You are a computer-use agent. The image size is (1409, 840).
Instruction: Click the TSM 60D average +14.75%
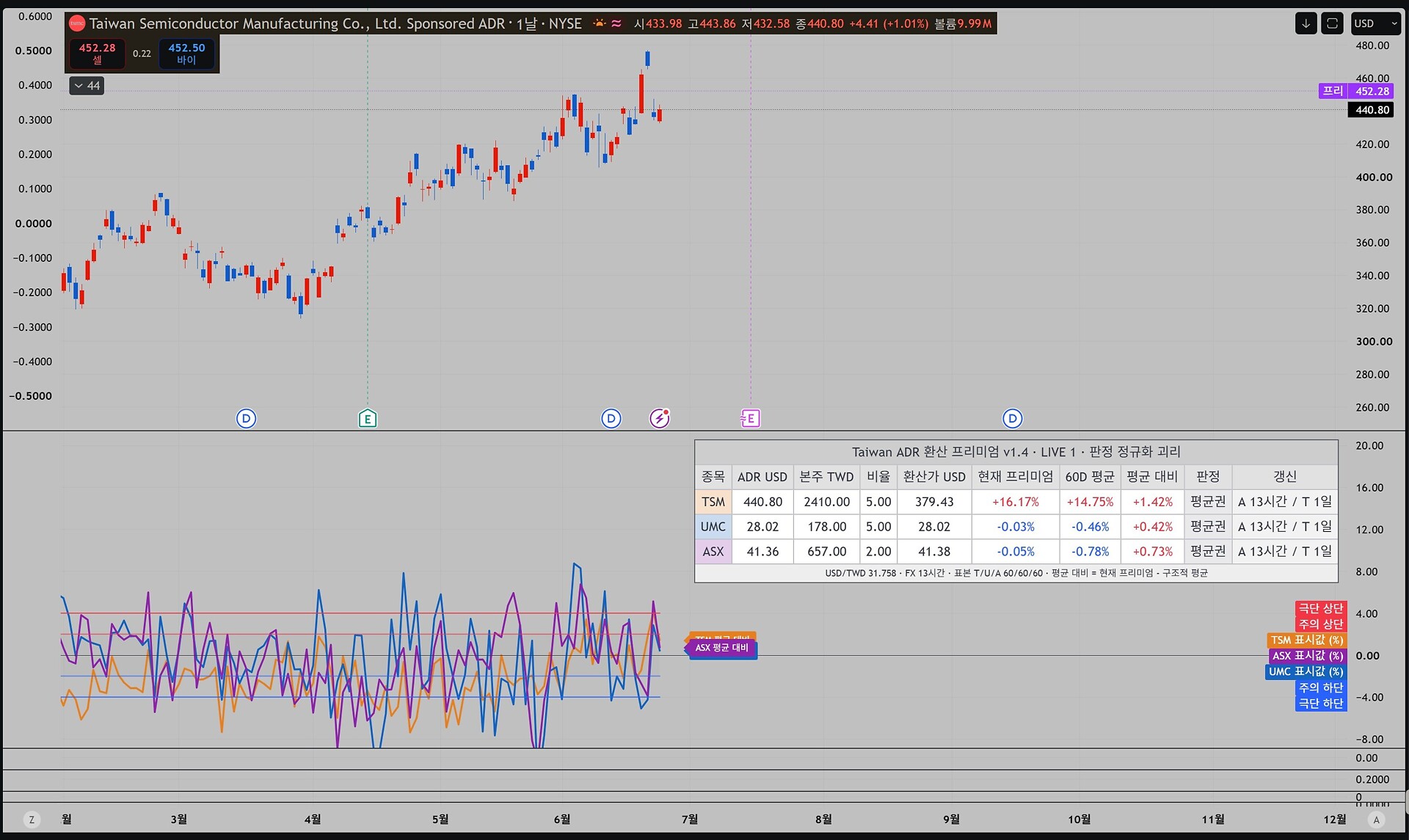coord(1090,502)
